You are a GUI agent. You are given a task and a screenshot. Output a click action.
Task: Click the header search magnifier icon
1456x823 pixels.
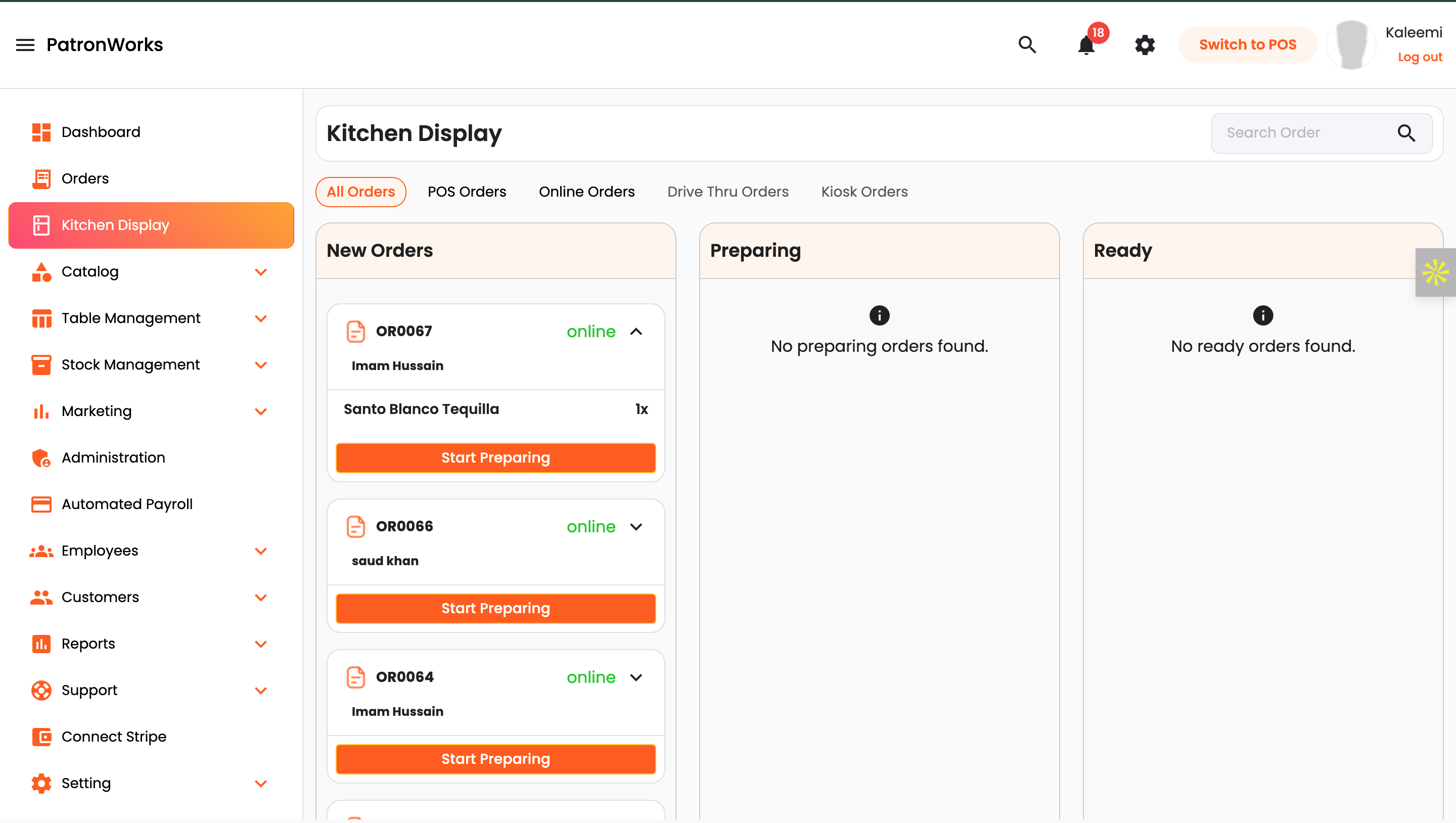(1027, 44)
